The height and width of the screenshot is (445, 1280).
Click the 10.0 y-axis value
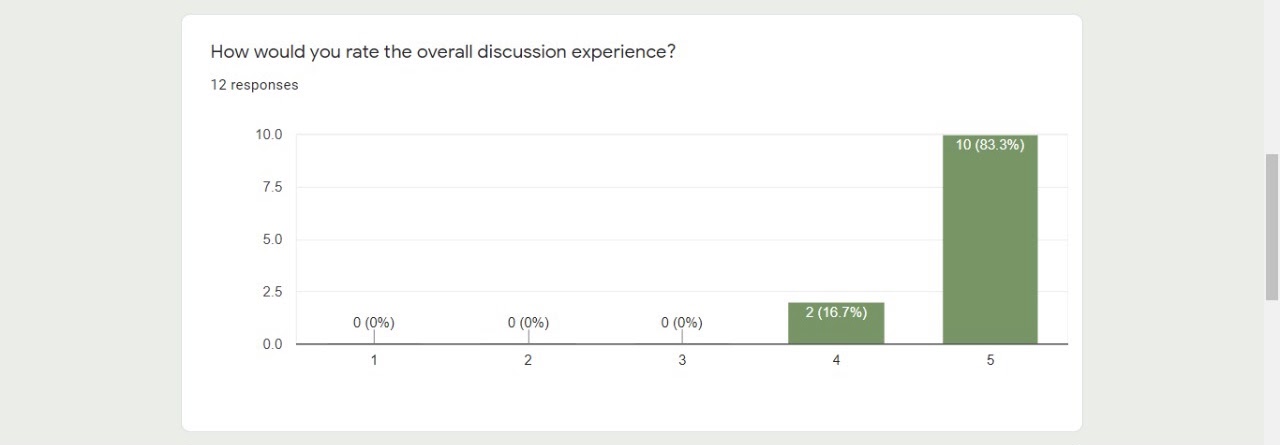[269, 135]
